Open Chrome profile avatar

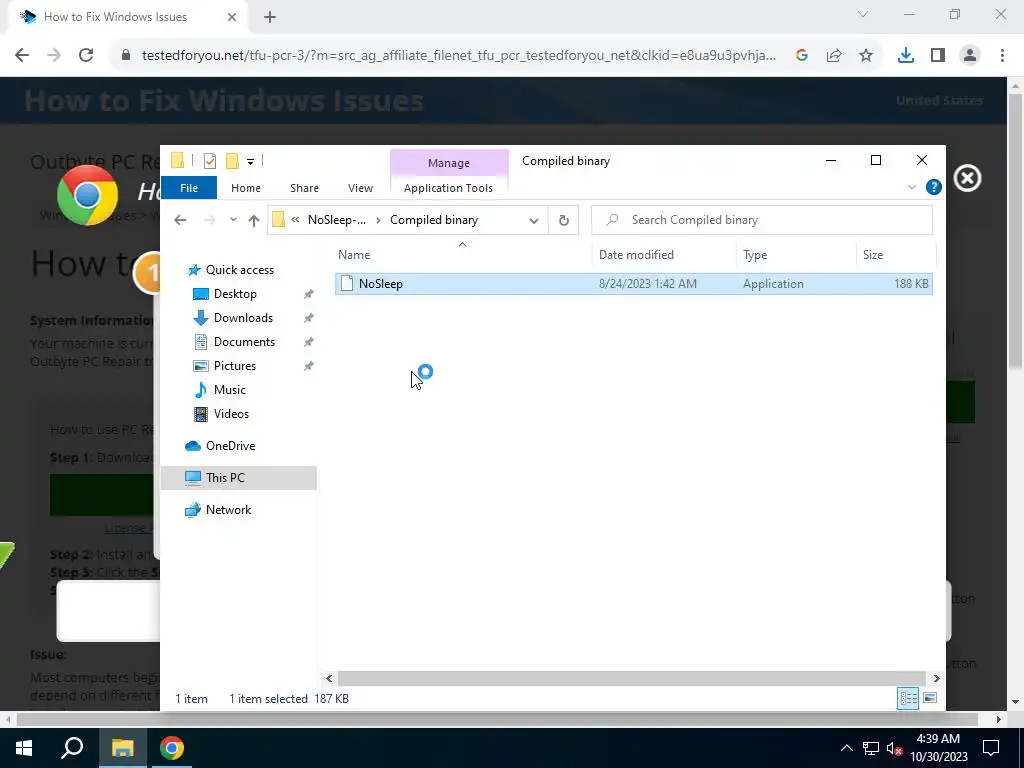click(x=970, y=56)
